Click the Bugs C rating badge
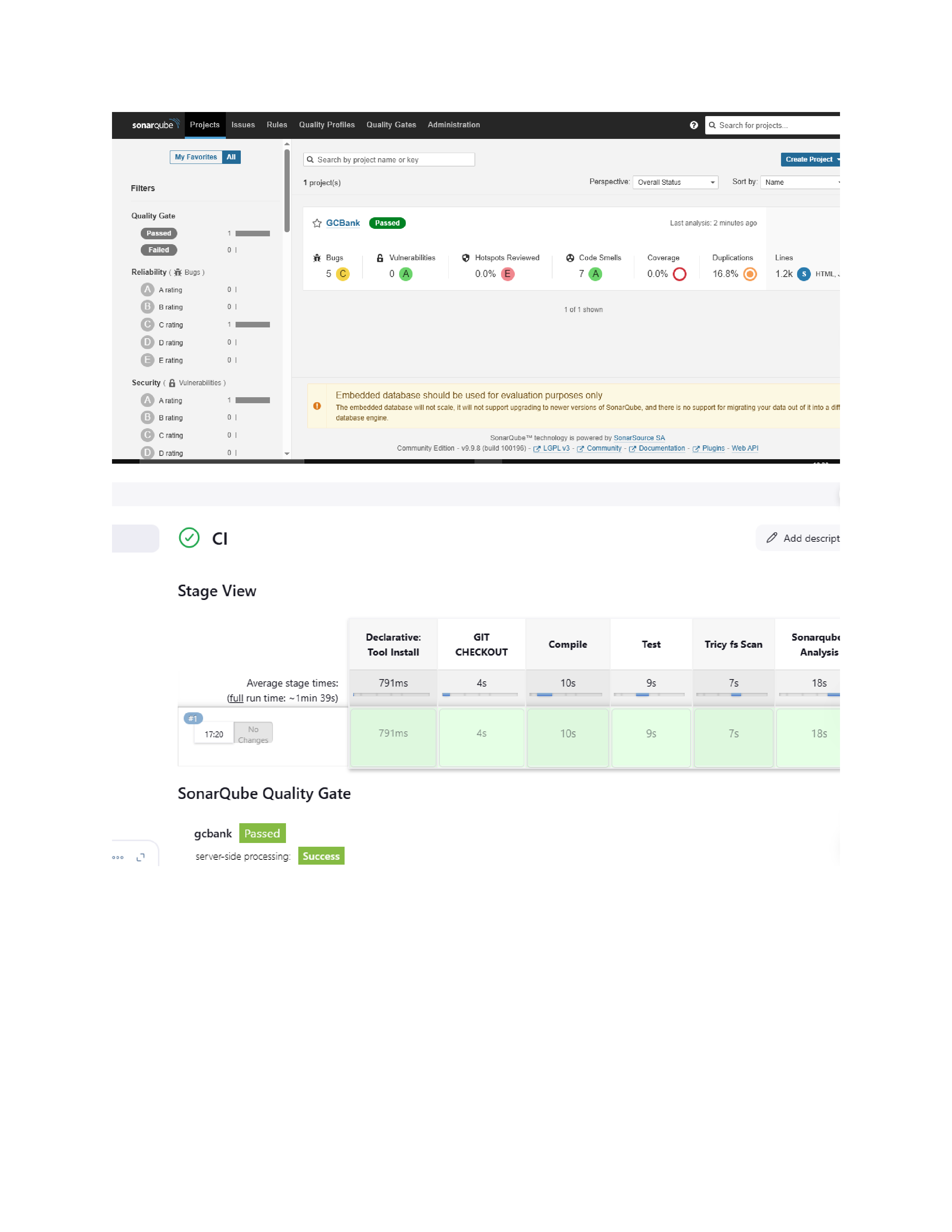Screen dimensions: 952x1232 coord(342,274)
